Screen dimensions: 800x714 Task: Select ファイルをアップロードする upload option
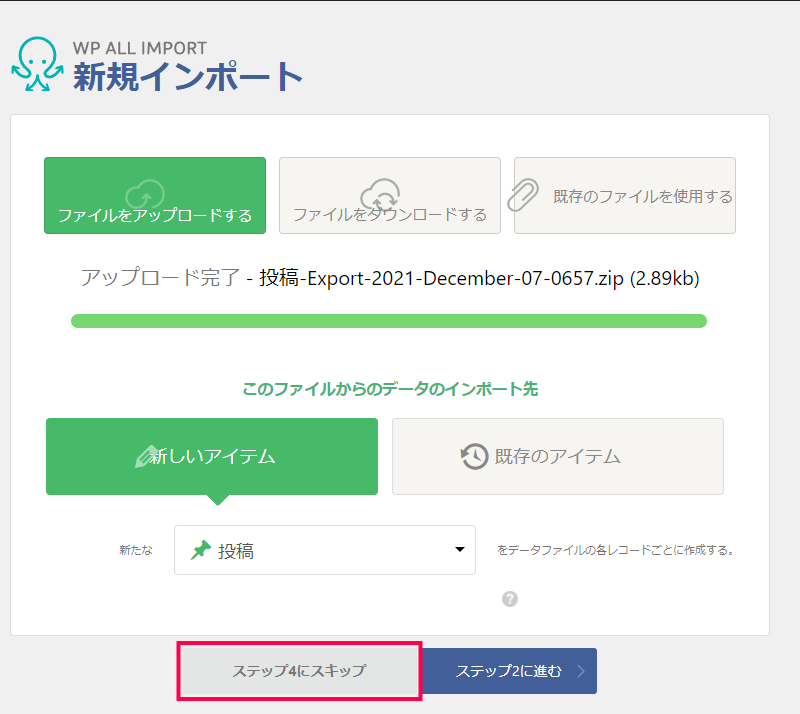point(155,195)
